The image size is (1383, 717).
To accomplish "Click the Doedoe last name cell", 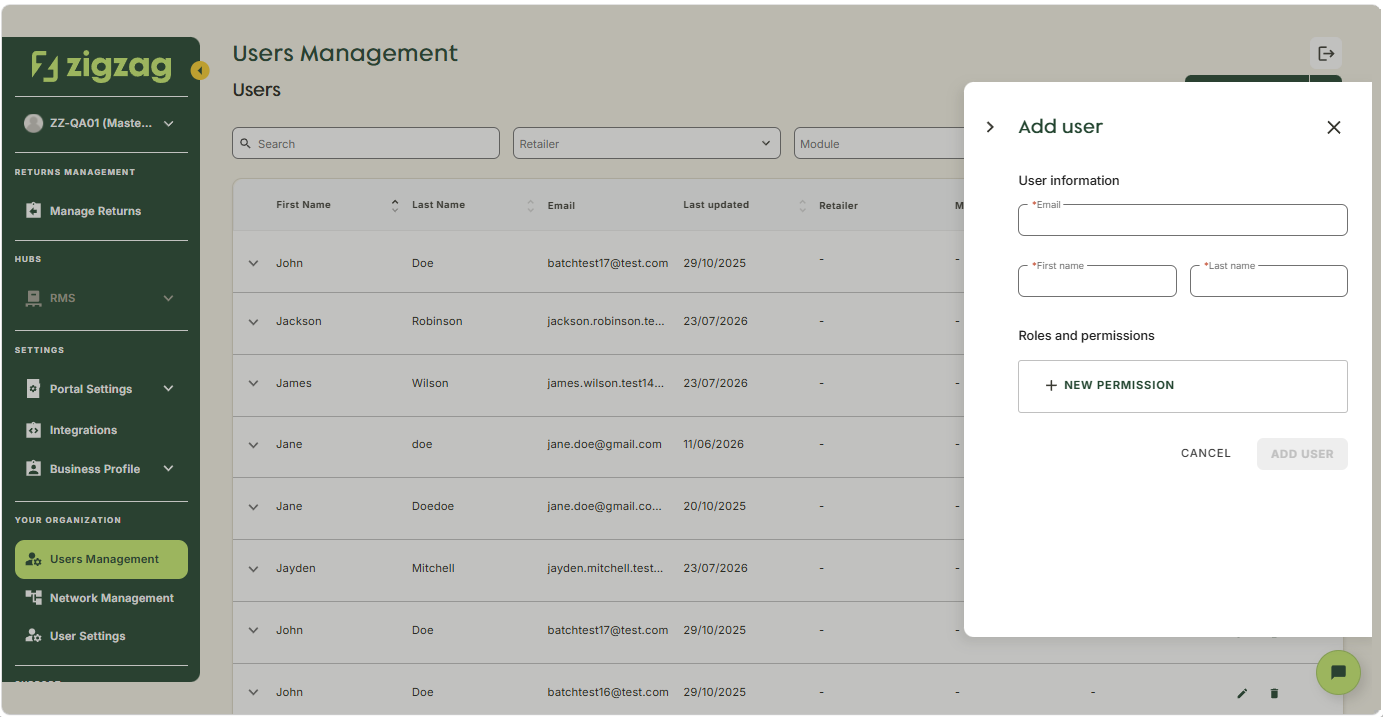I will coord(433,506).
